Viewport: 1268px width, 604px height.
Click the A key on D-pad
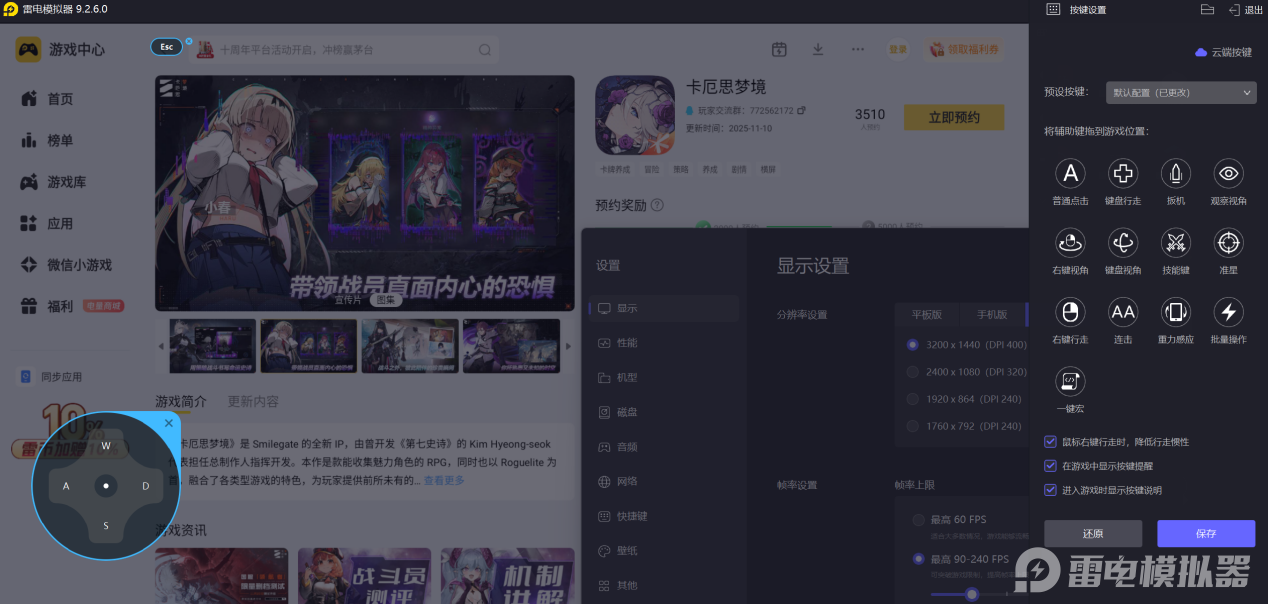(x=66, y=486)
